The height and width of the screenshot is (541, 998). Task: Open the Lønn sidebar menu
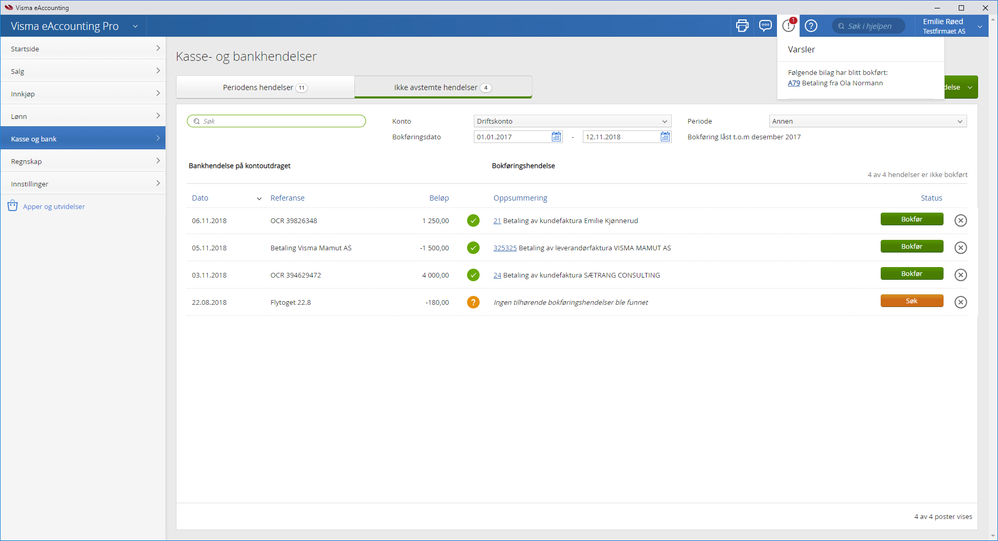coord(83,116)
